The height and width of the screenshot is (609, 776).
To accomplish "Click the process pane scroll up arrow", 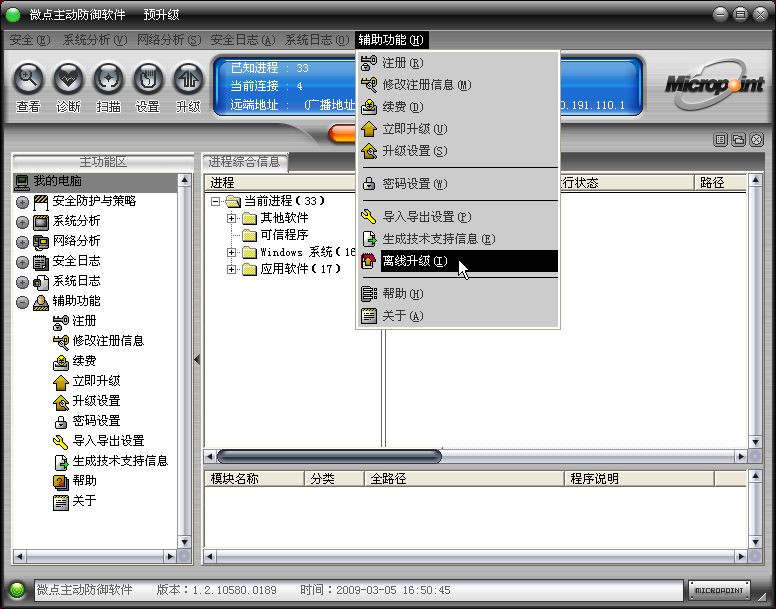I will click(x=755, y=180).
